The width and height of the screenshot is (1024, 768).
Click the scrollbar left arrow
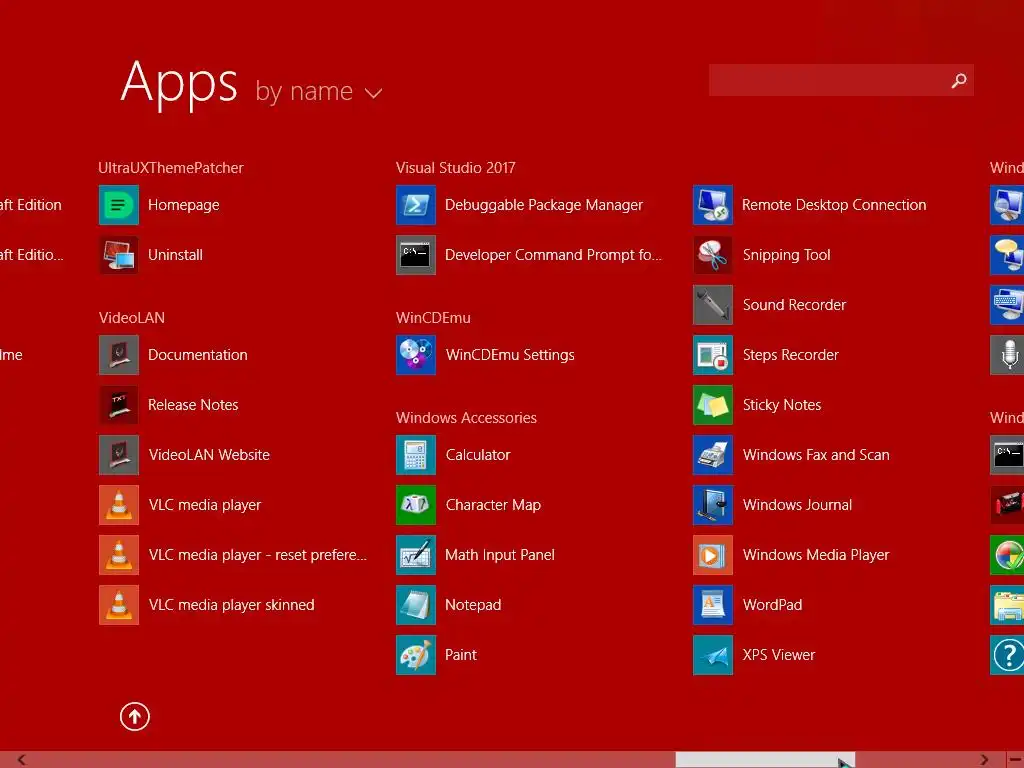22,760
